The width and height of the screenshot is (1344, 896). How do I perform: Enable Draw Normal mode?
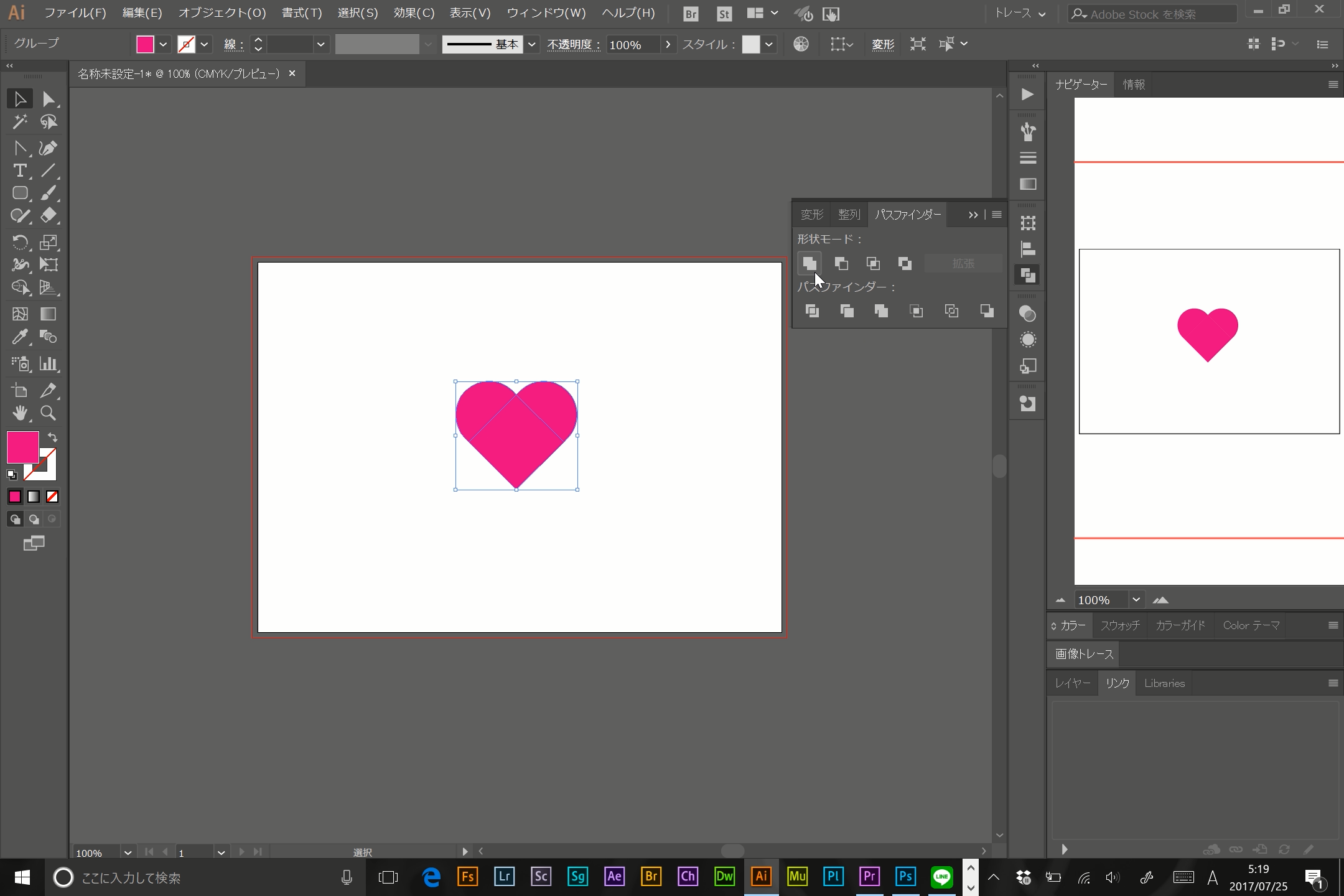tap(15, 519)
